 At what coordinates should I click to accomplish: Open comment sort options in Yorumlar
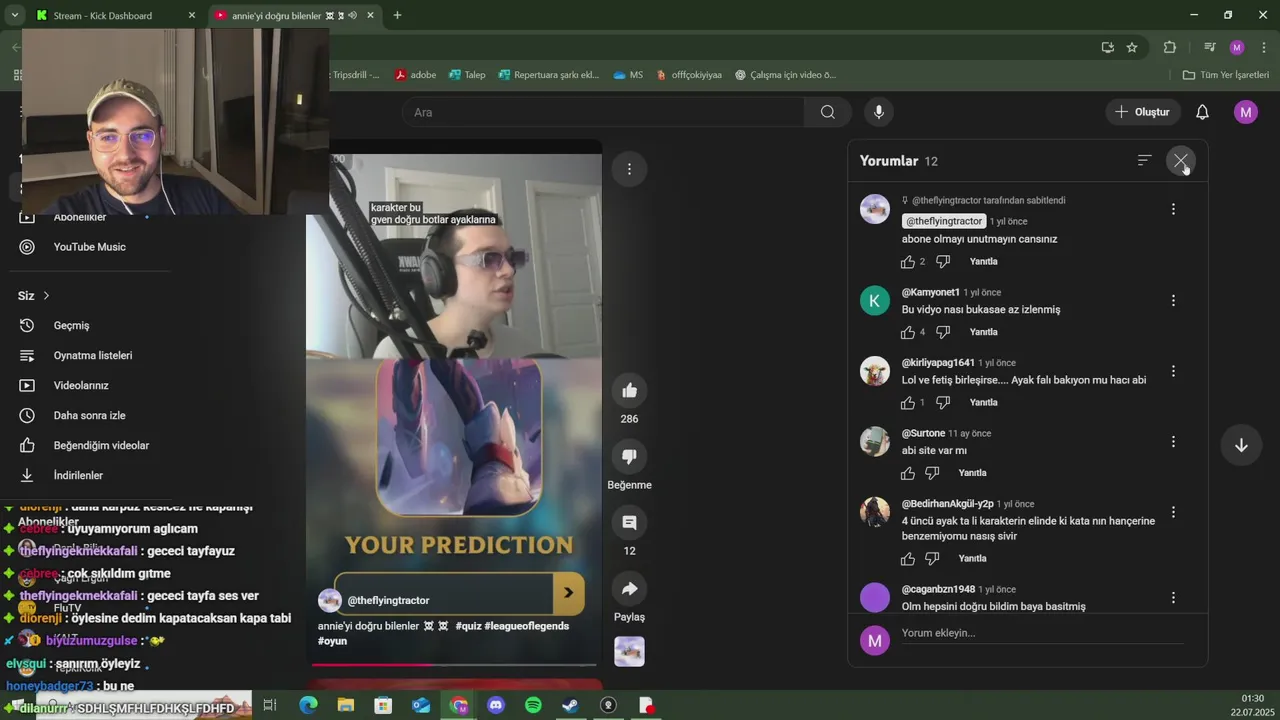(x=1145, y=160)
